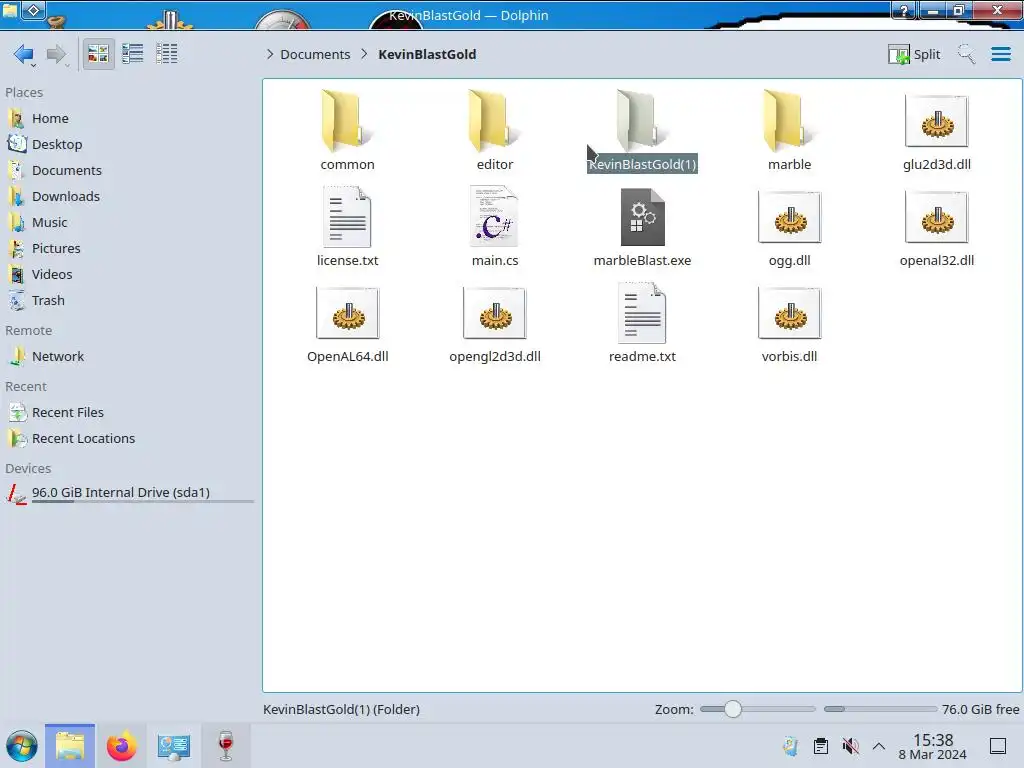This screenshot has width=1024, height=768.
Task: Select the marble folder
Action: (790, 131)
